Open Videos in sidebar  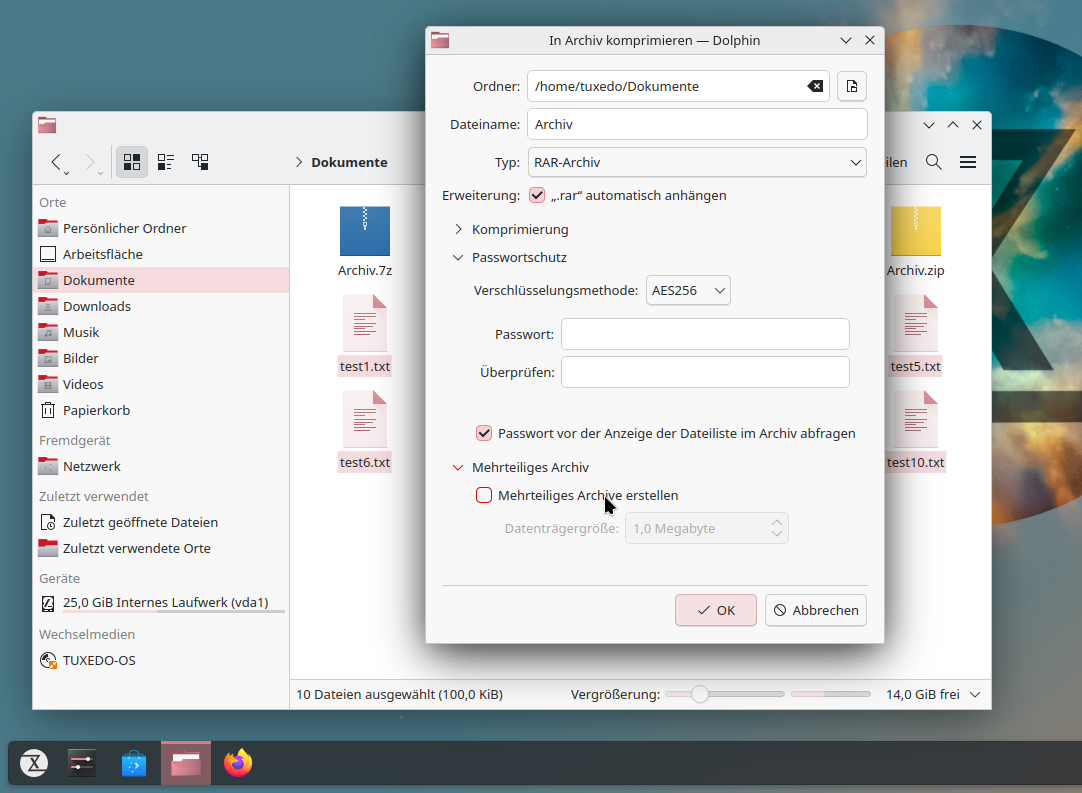[x=161, y=384]
